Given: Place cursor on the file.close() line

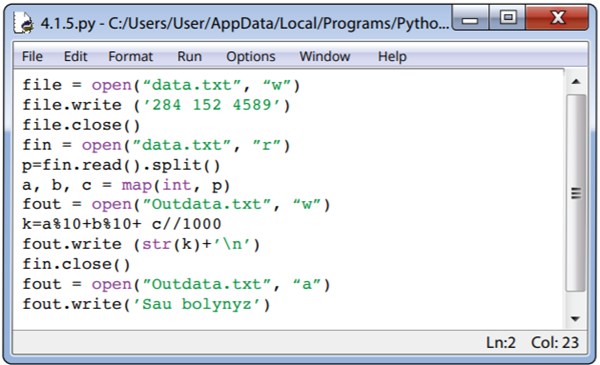Looking at the screenshot, I should (81, 125).
